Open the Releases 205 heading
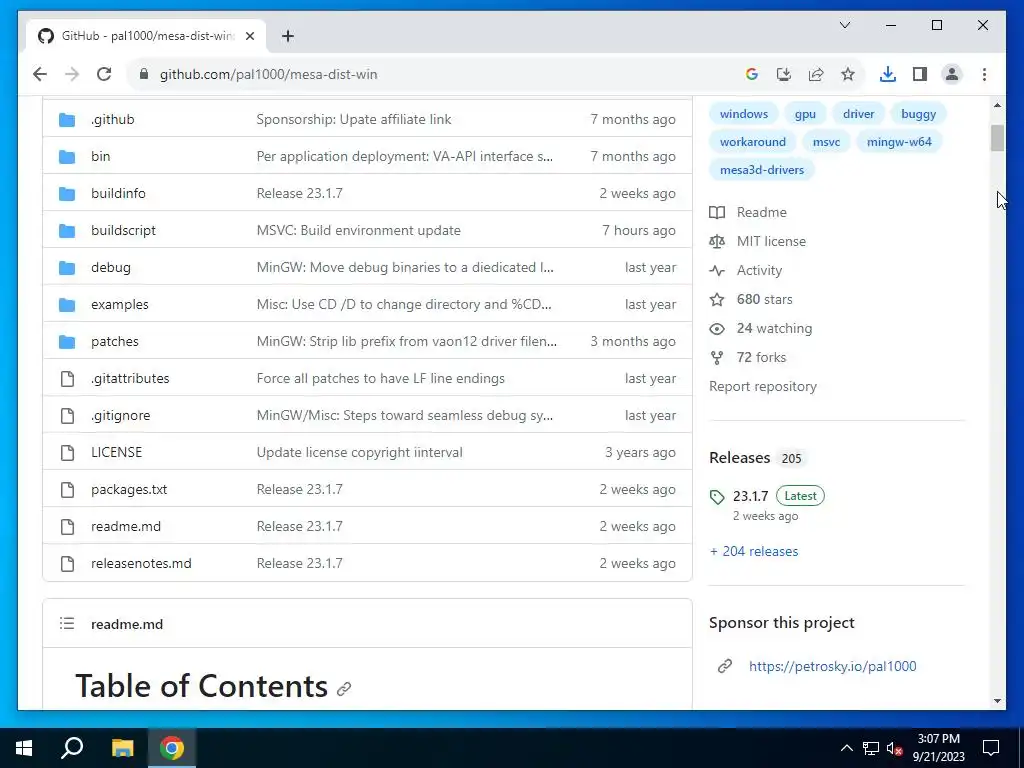This screenshot has height=768, width=1024. 756,458
